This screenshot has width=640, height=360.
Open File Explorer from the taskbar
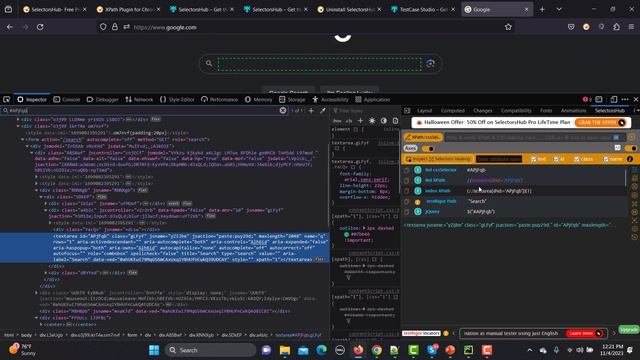(x=285, y=350)
